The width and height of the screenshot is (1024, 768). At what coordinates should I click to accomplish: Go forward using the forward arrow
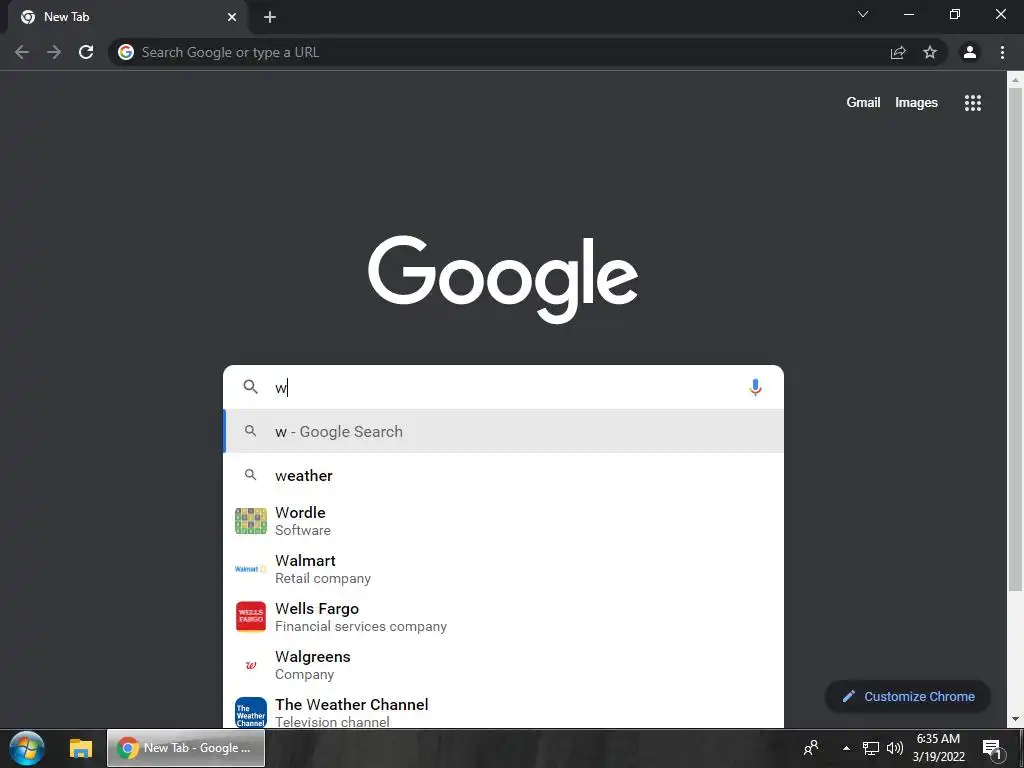(54, 52)
